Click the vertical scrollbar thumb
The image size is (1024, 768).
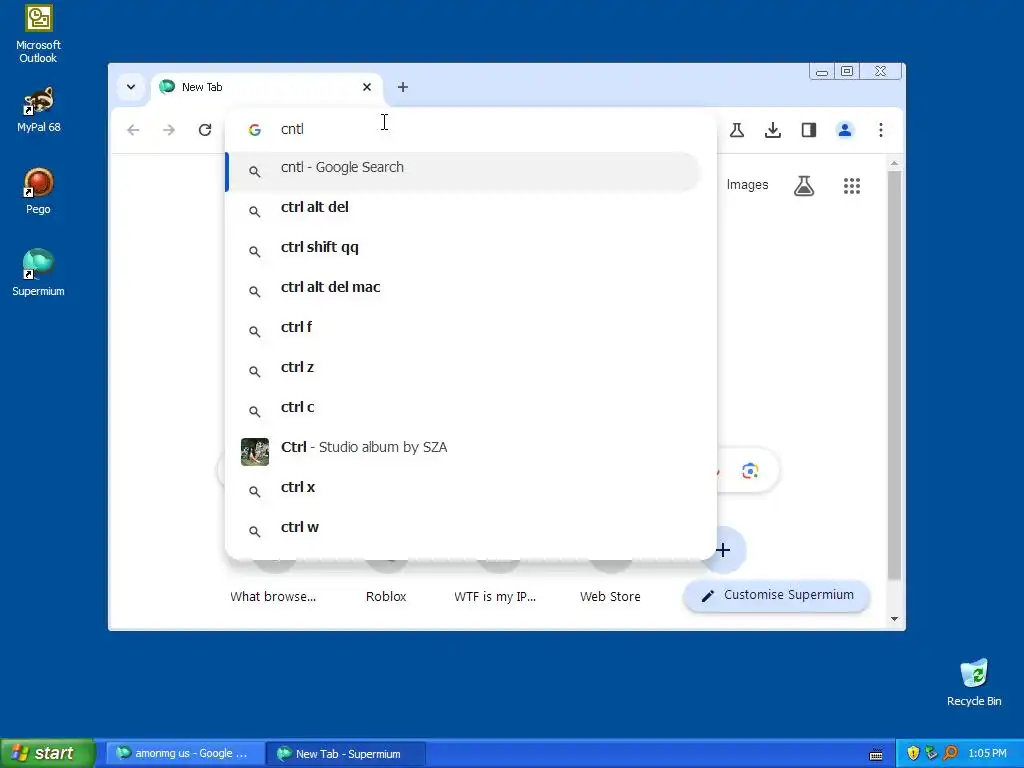pyautogui.click(x=894, y=376)
